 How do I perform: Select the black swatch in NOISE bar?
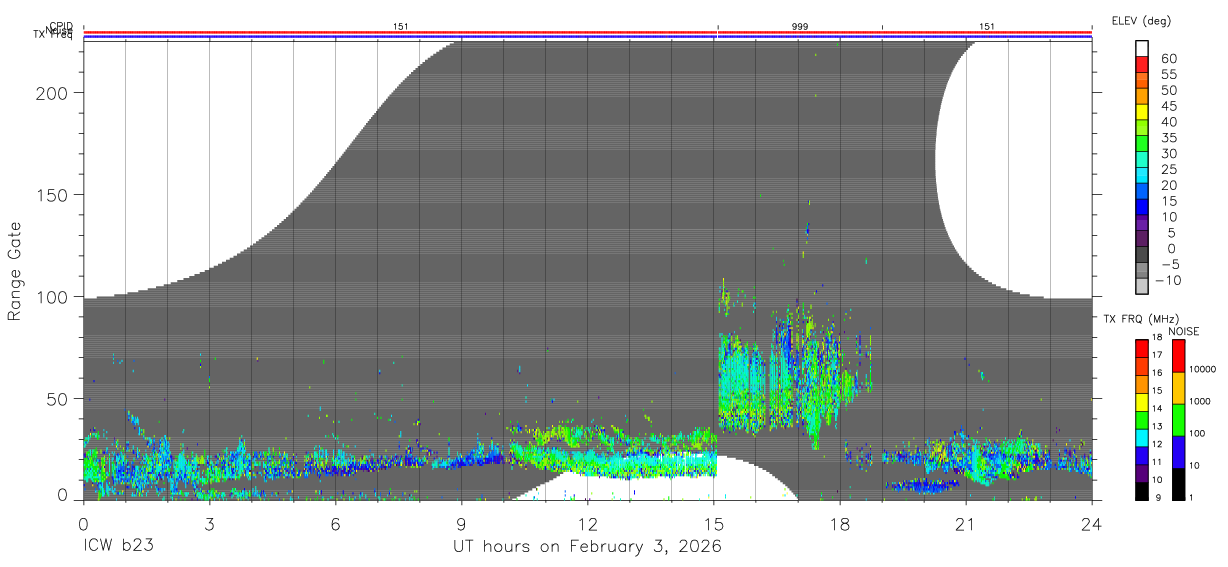(x=1179, y=484)
